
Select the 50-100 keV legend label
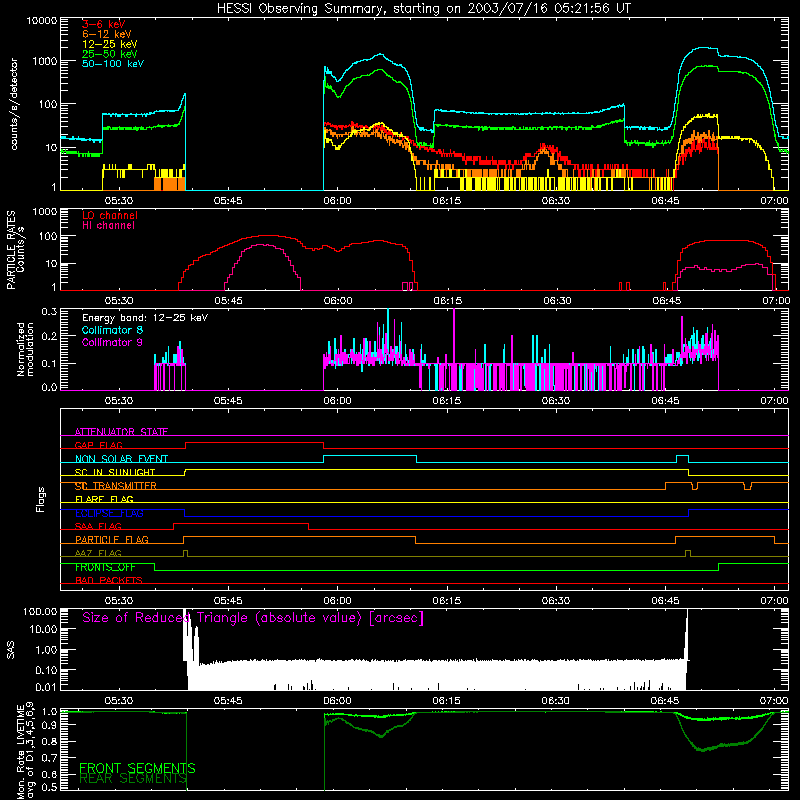[113, 64]
